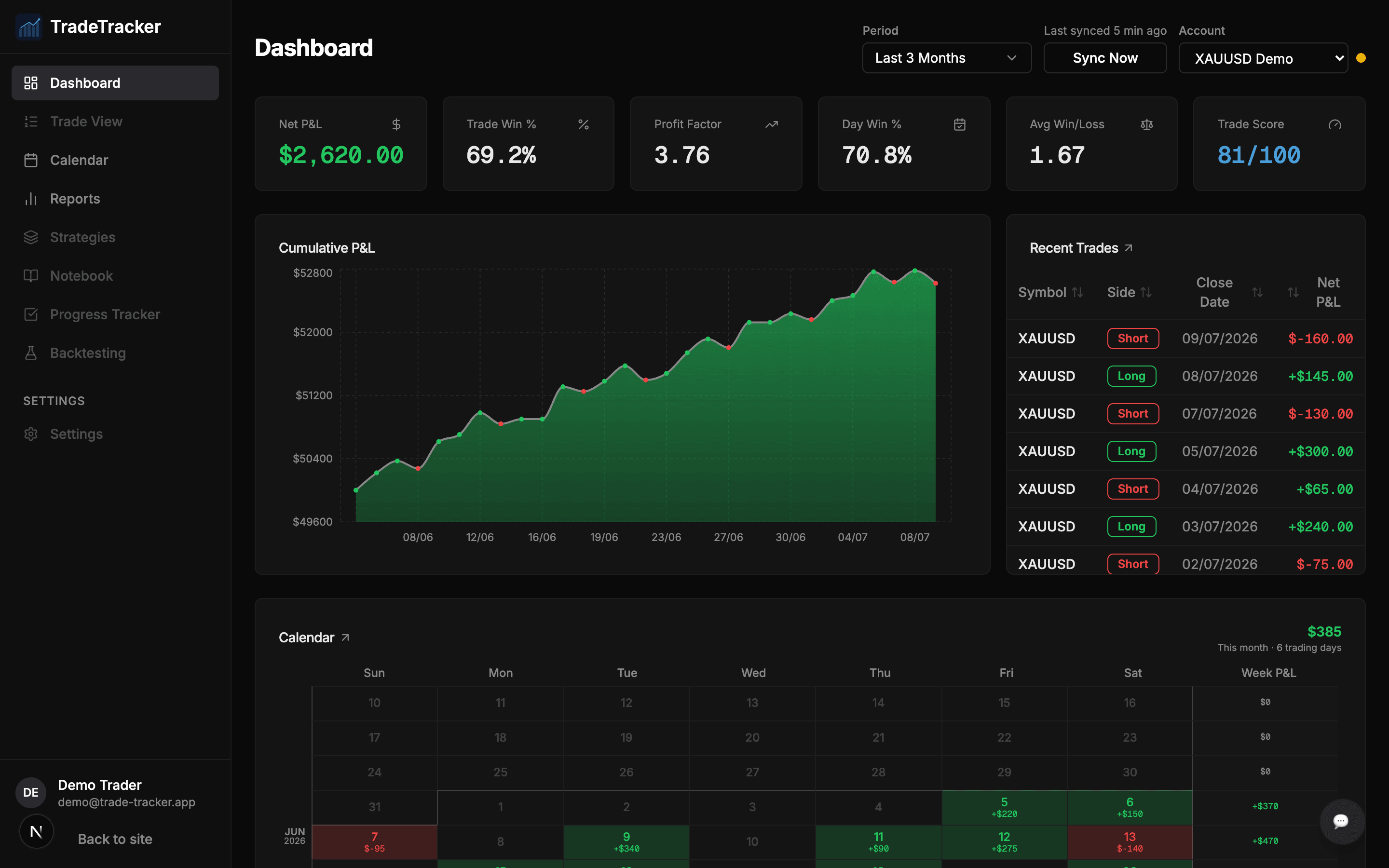Image resolution: width=1389 pixels, height=868 pixels.
Task: Open Strategies menu item
Action: pyautogui.click(x=115, y=237)
